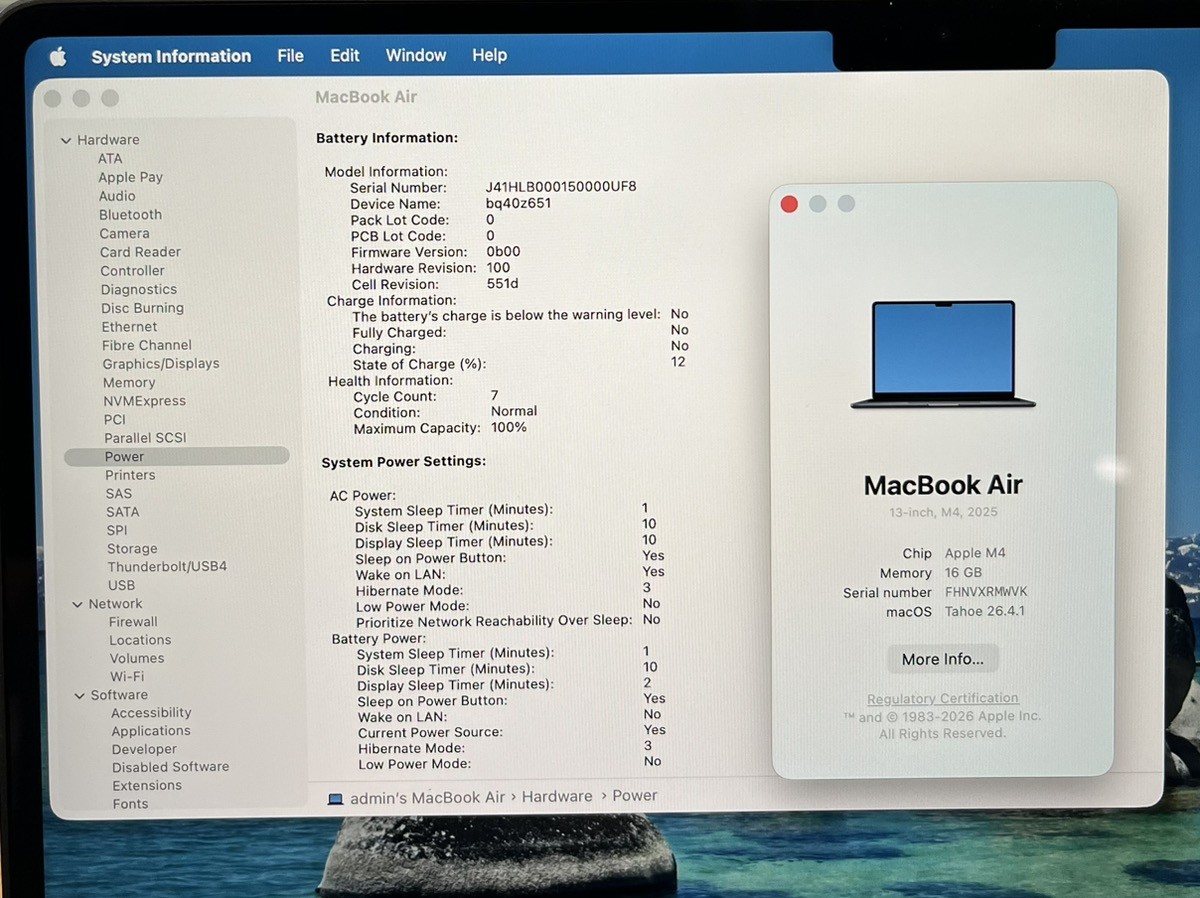
Task: Open the File menu
Action: (290, 56)
